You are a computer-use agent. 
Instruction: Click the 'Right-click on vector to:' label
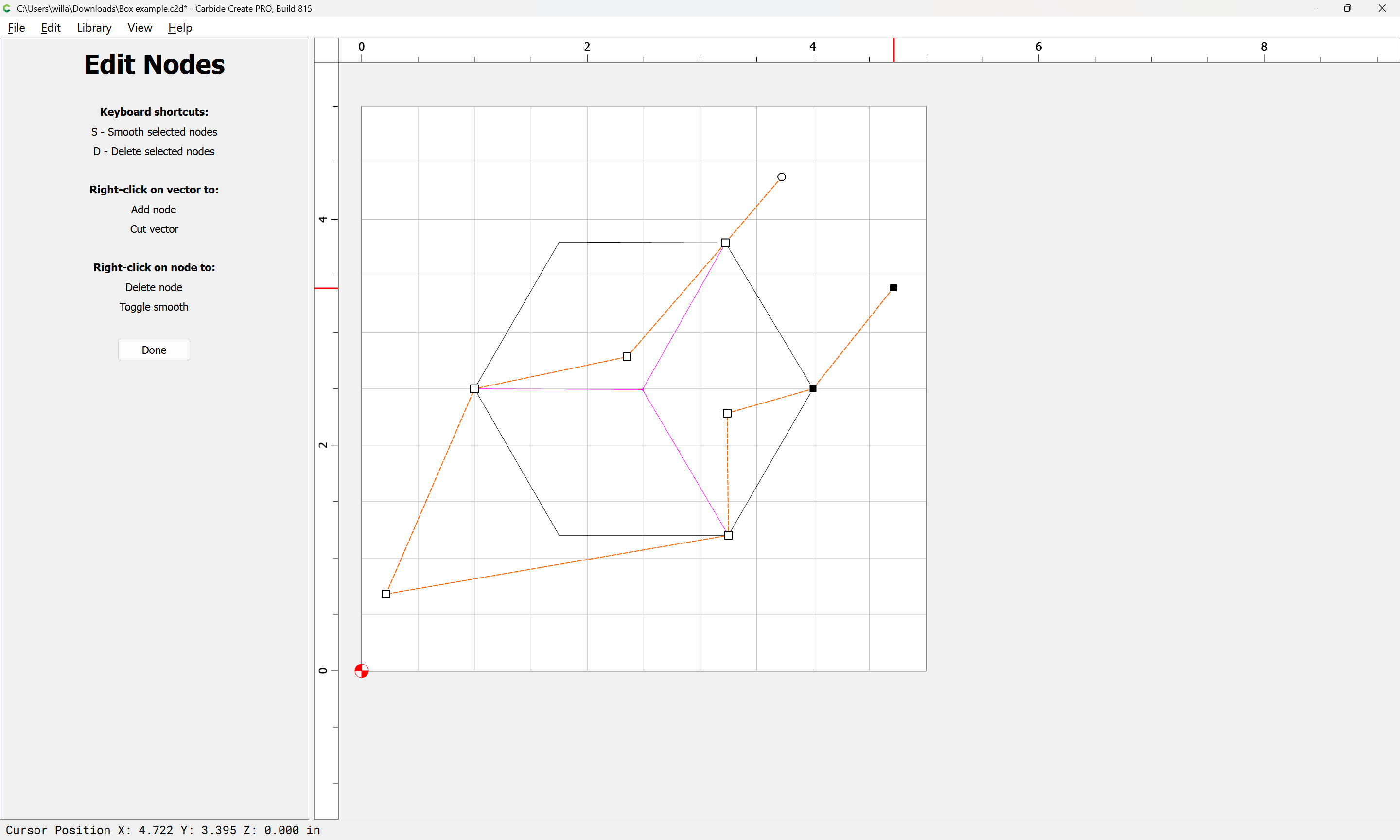pyautogui.click(x=154, y=190)
